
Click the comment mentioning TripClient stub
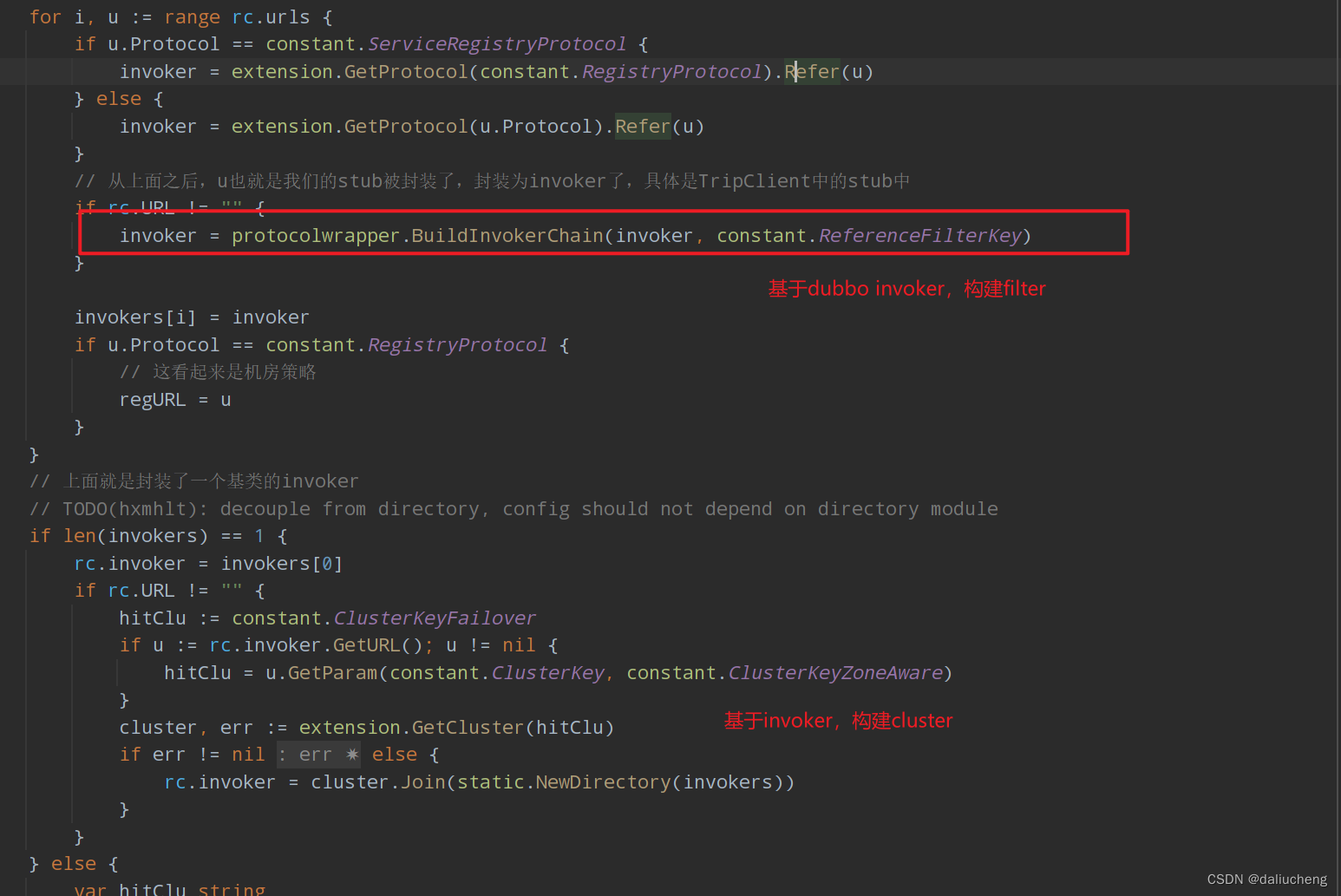tap(492, 181)
